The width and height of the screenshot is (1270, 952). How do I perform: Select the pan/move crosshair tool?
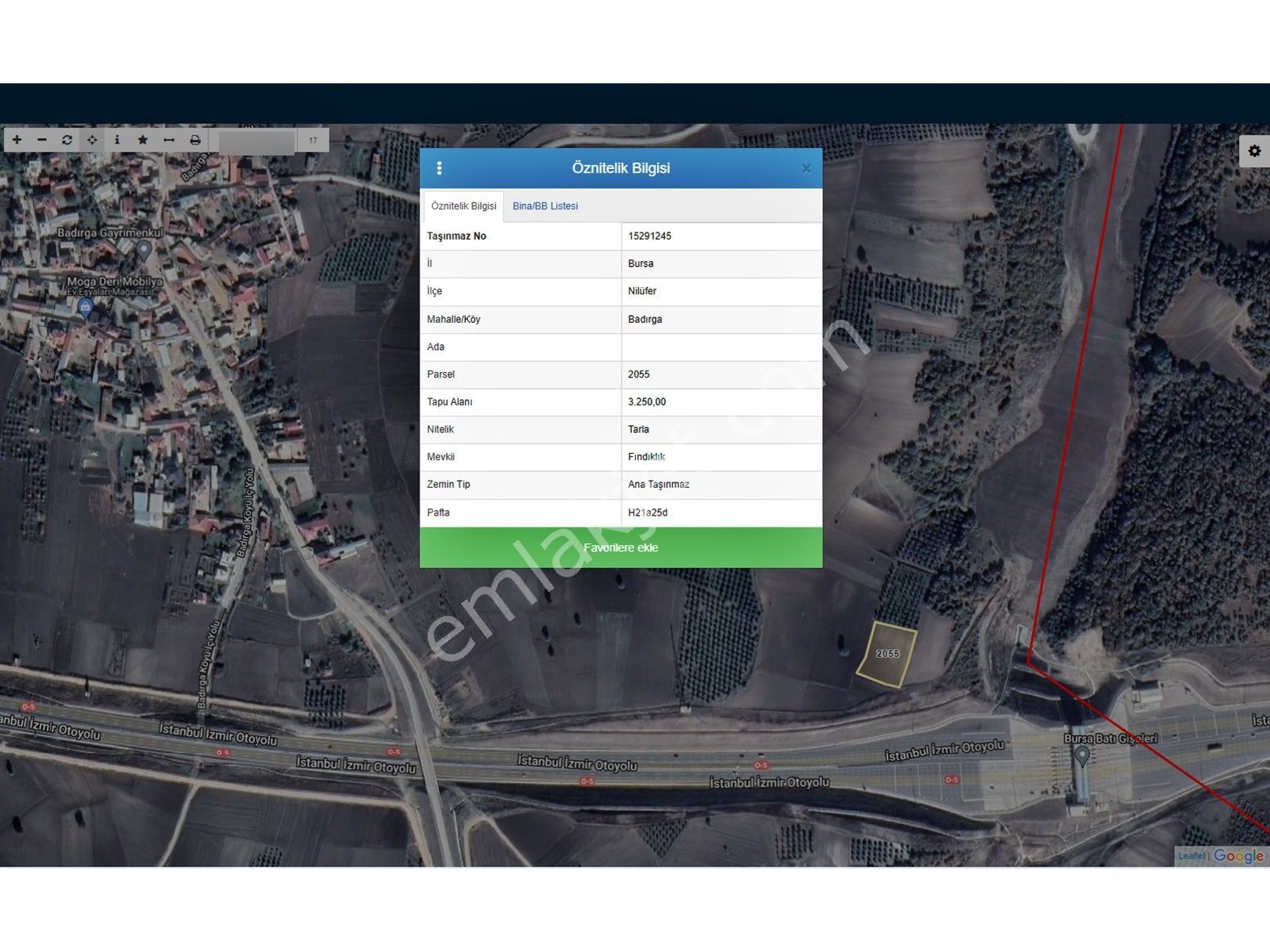point(92,140)
